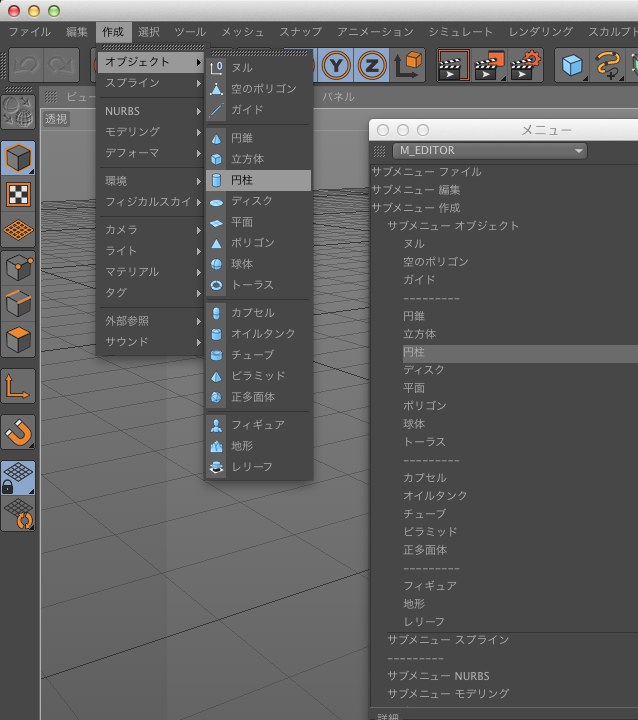
Task: Enable the Axis mode L-shaped icon
Action: [18, 386]
